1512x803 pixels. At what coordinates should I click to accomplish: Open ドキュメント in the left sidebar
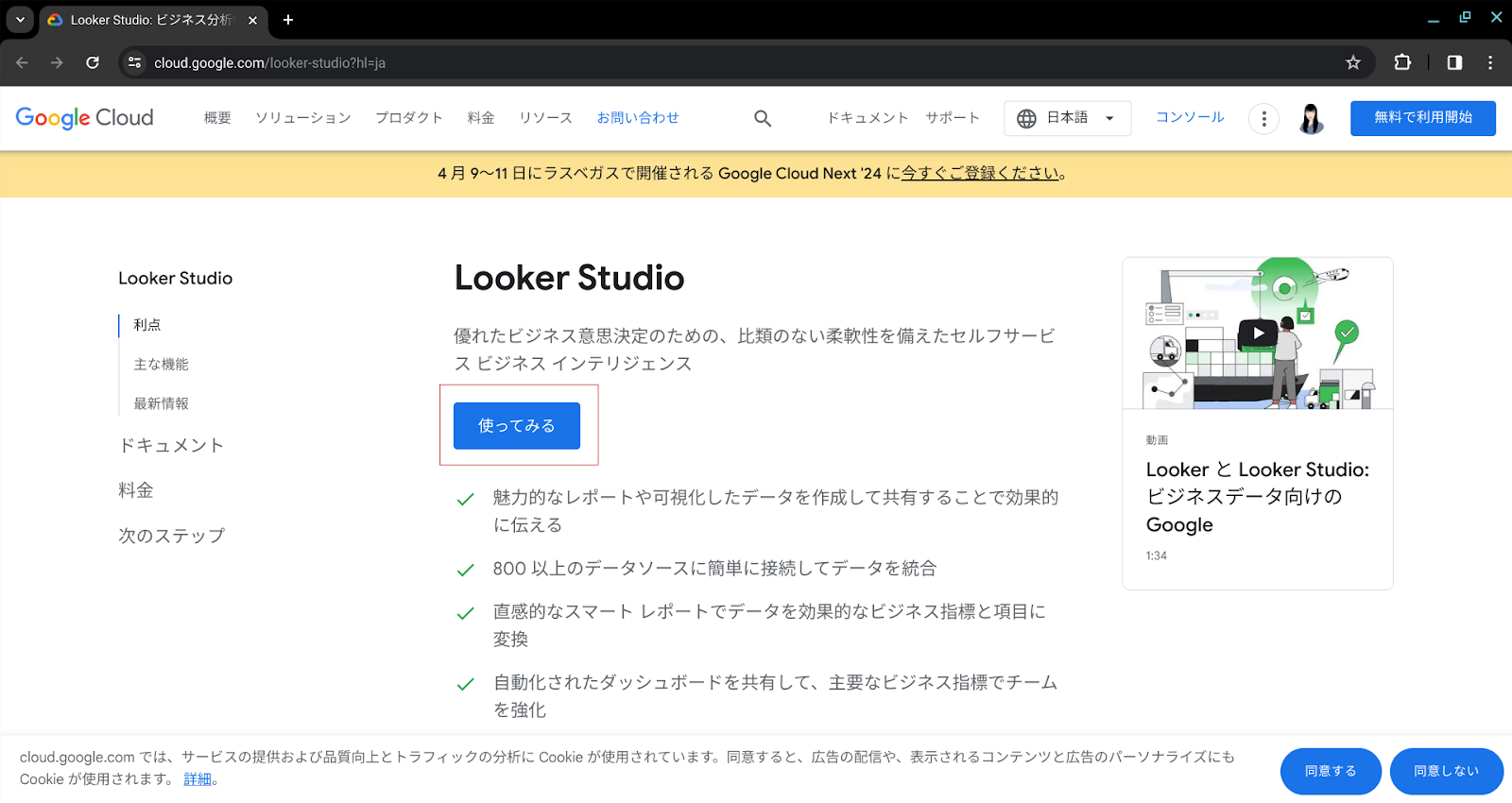[x=171, y=446]
